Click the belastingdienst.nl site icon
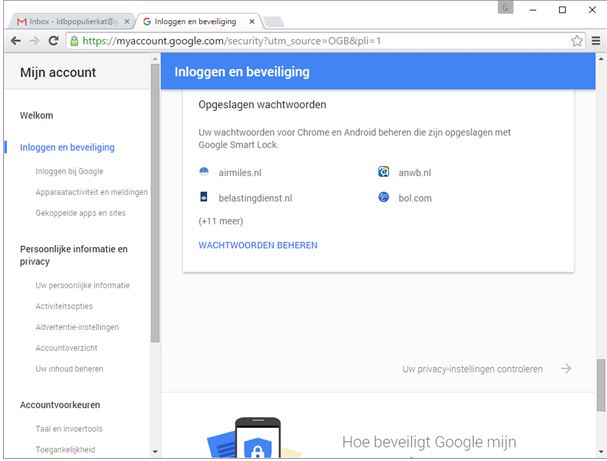The height and width of the screenshot is (461, 607). (204, 197)
